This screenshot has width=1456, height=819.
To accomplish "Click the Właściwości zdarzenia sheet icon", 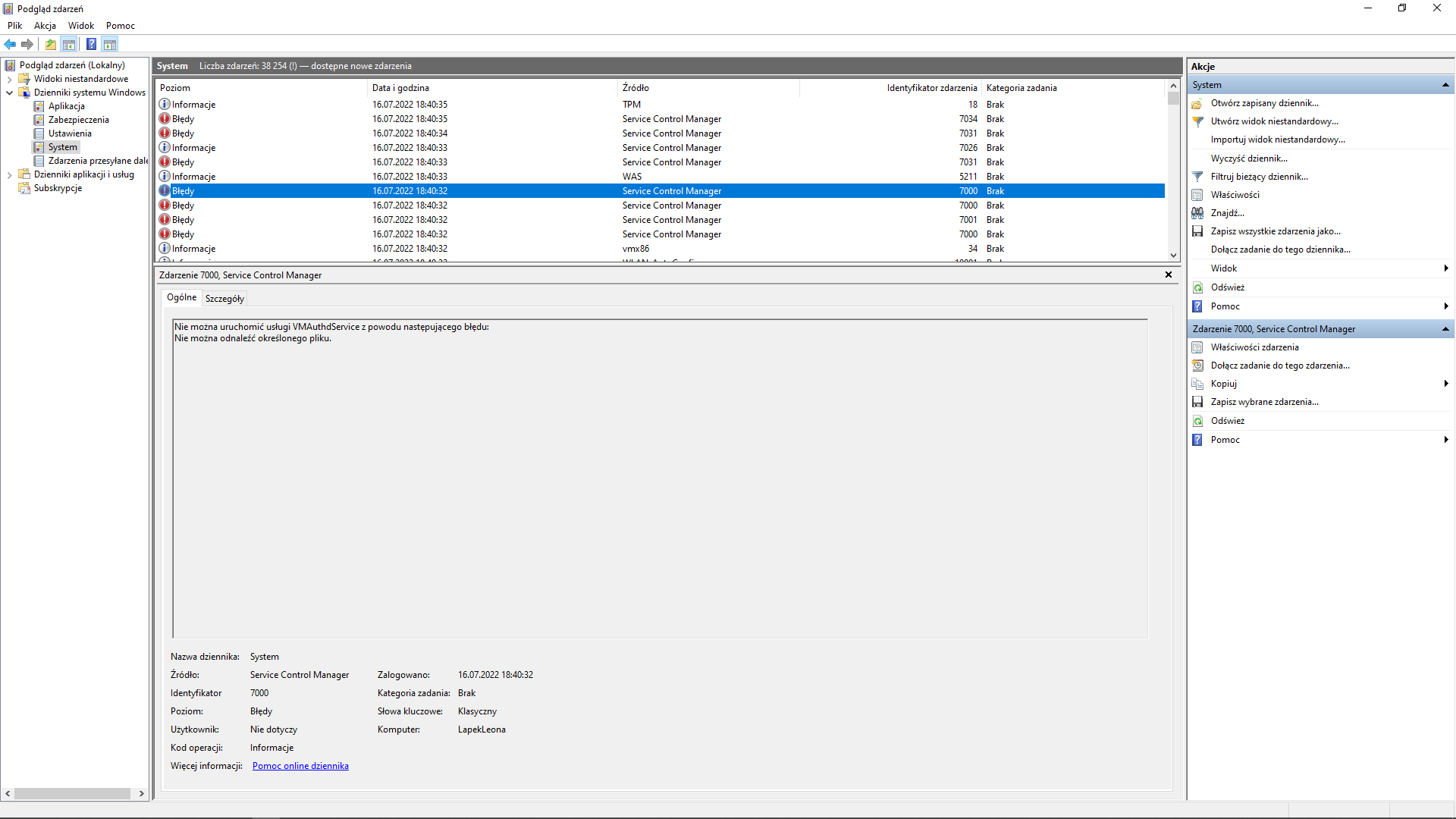I will click(x=1197, y=347).
